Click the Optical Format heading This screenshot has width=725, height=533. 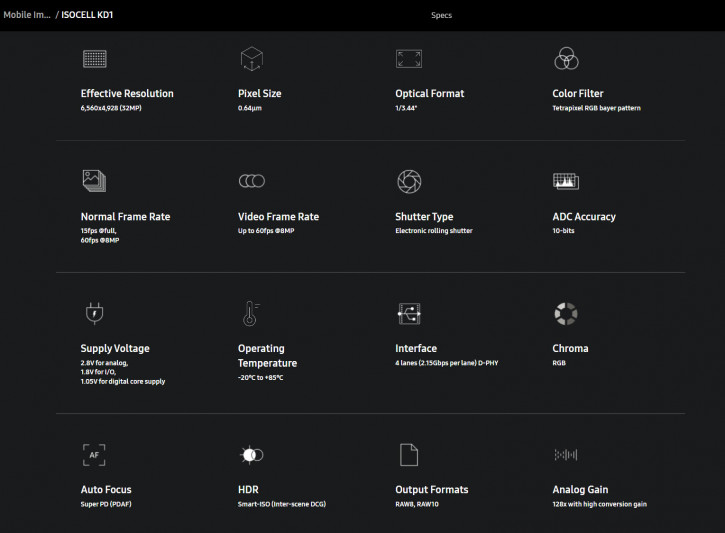pyautogui.click(x=430, y=93)
